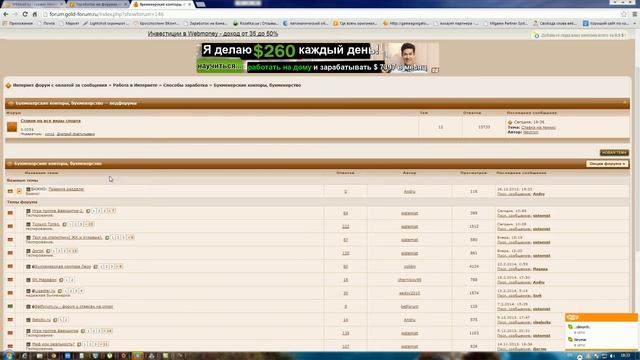The height and width of the screenshot is (360, 640).
Task: Open the Опции форума dropdown
Action: (x=607, y=164)
